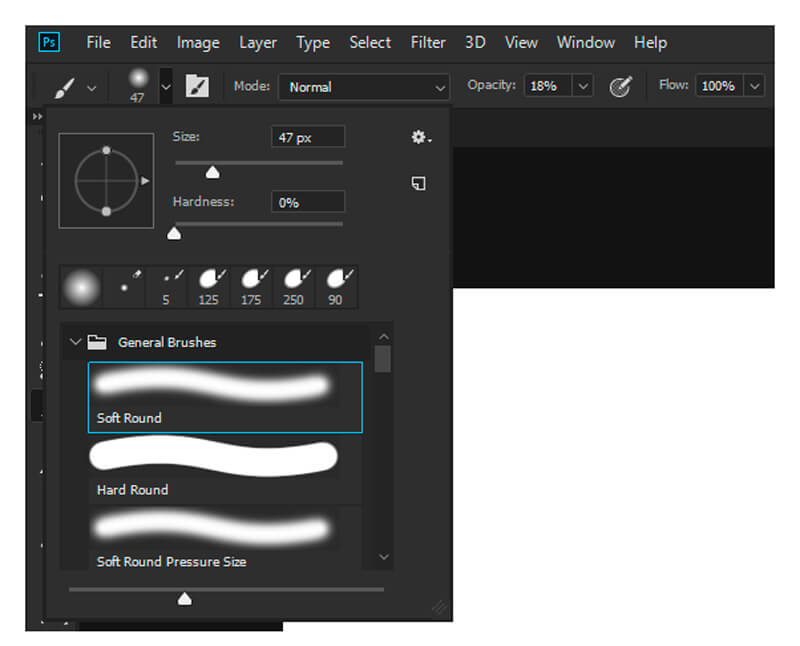Screen dimensions: 800x646
Task: Open the View menu
Action: [521, 42]
